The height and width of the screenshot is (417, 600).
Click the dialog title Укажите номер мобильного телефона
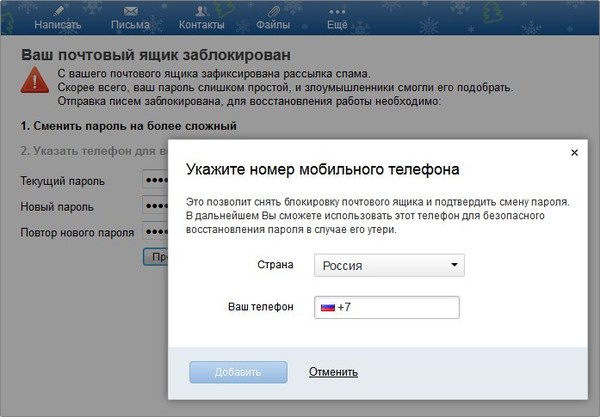(323, 169)
